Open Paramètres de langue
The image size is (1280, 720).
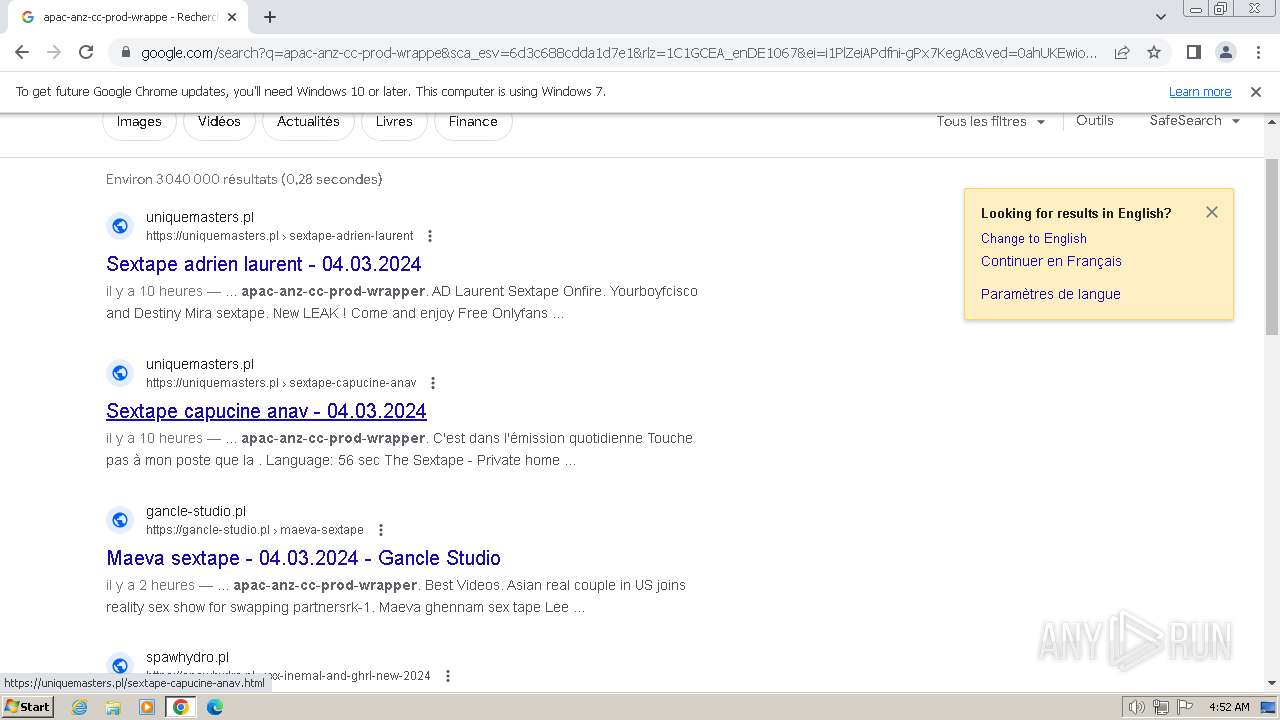tap(1050, 294)
